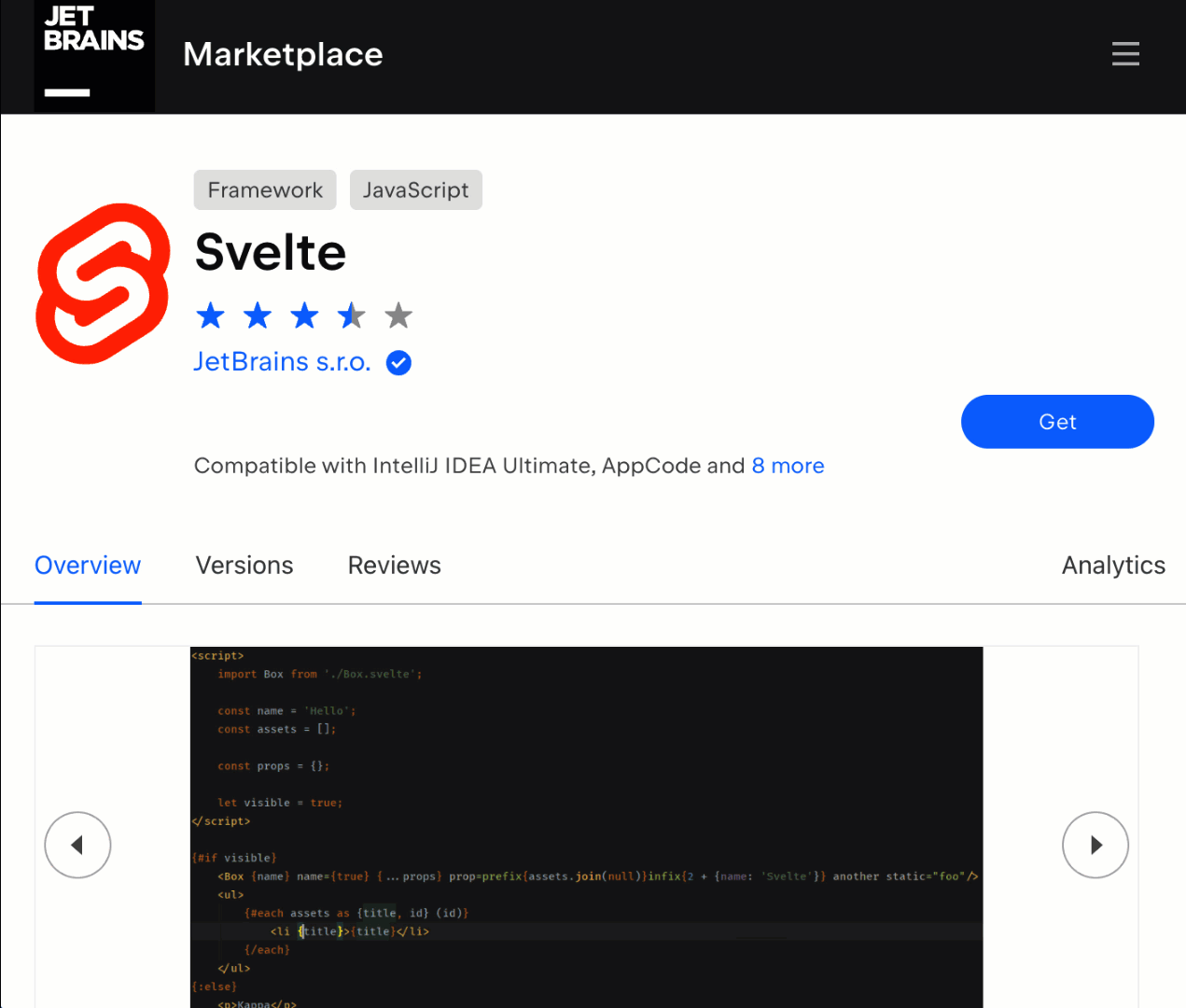Switch to the Overview tab
This screenshot has height=1008, width=1186.
coord(88,566)
